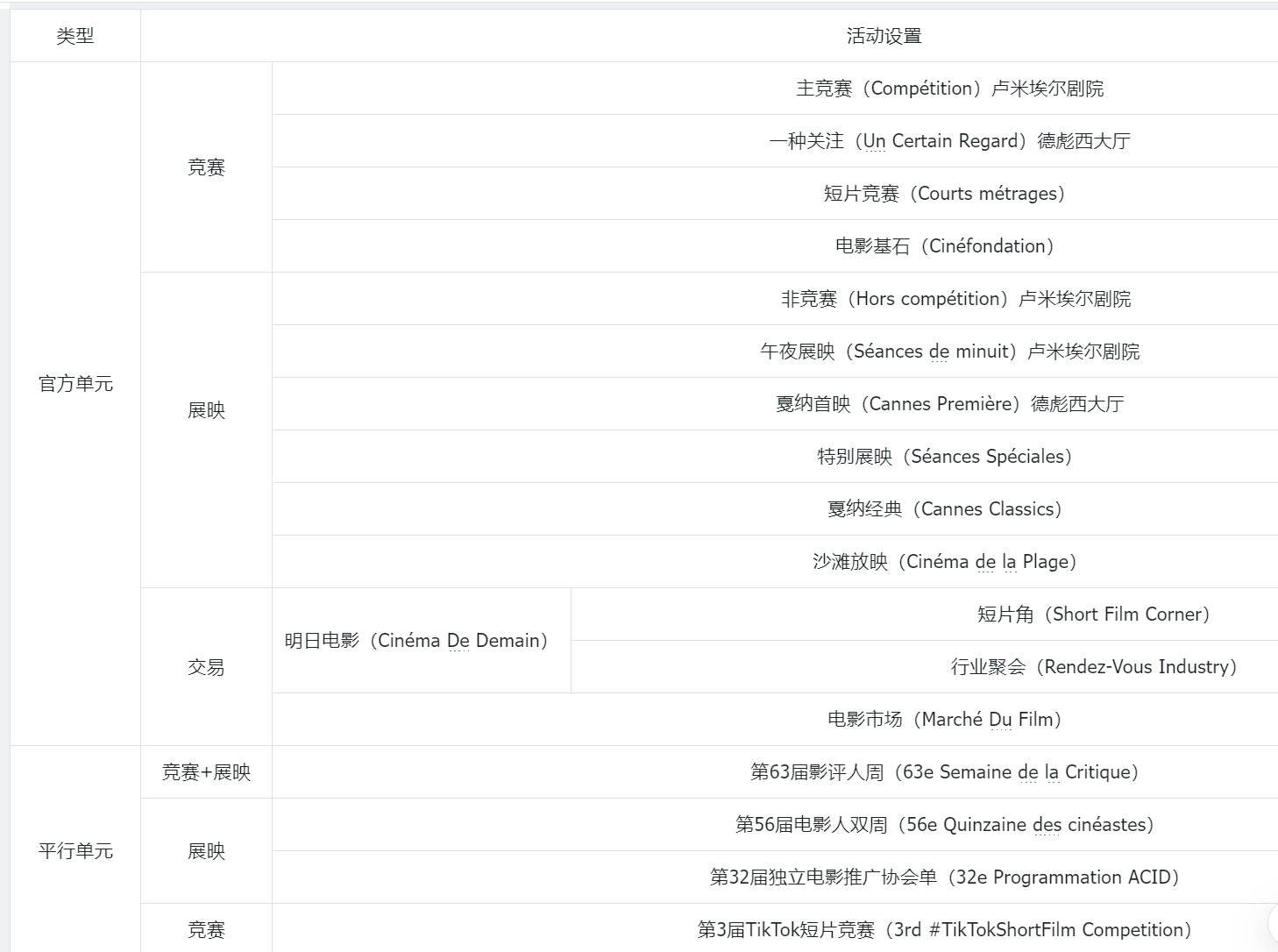Select the 戛纳首映 Cannes Première entry
The width and height of the screenshot is (1278, 952).
pos(949,404)
